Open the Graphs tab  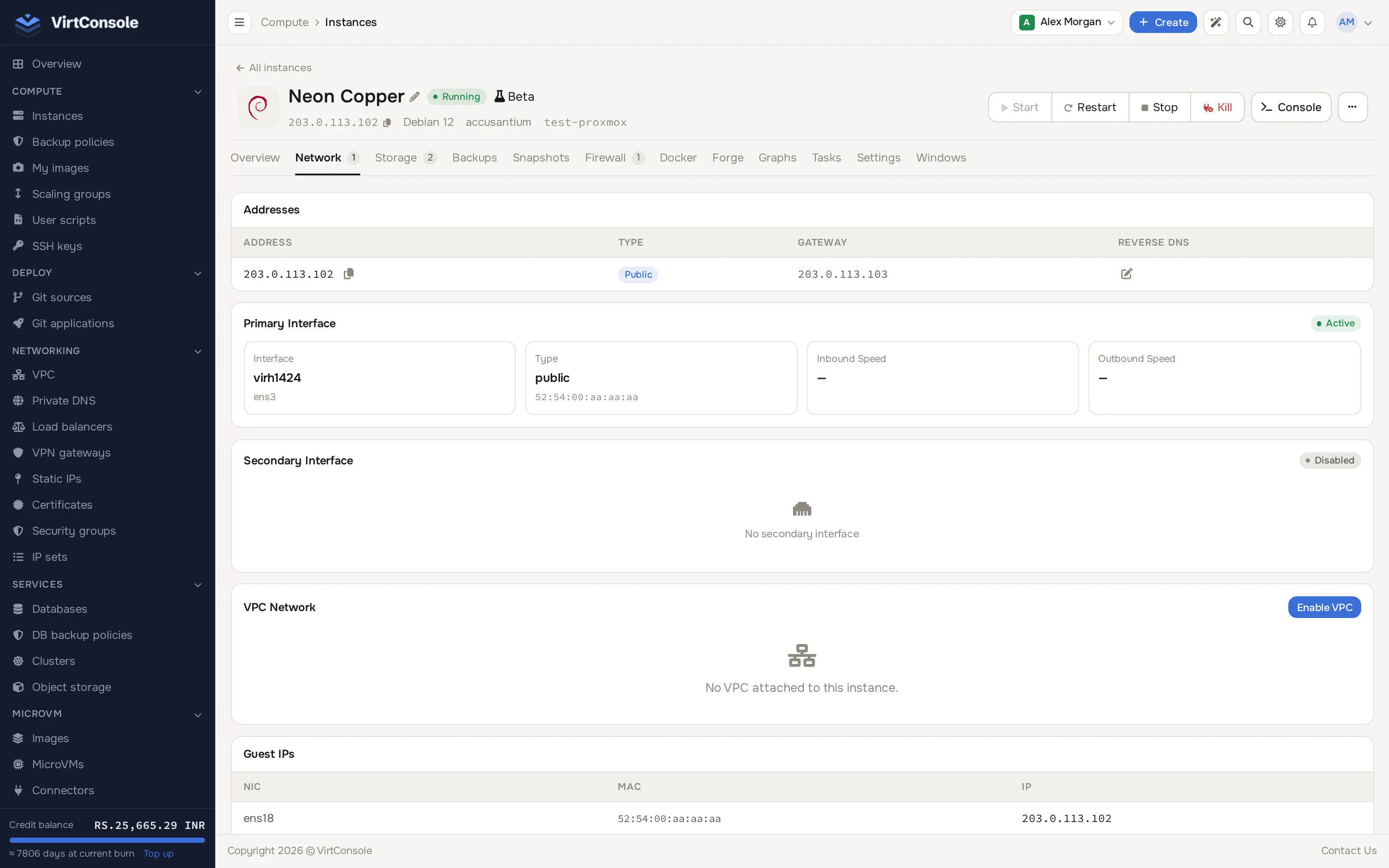coord(777,158)
